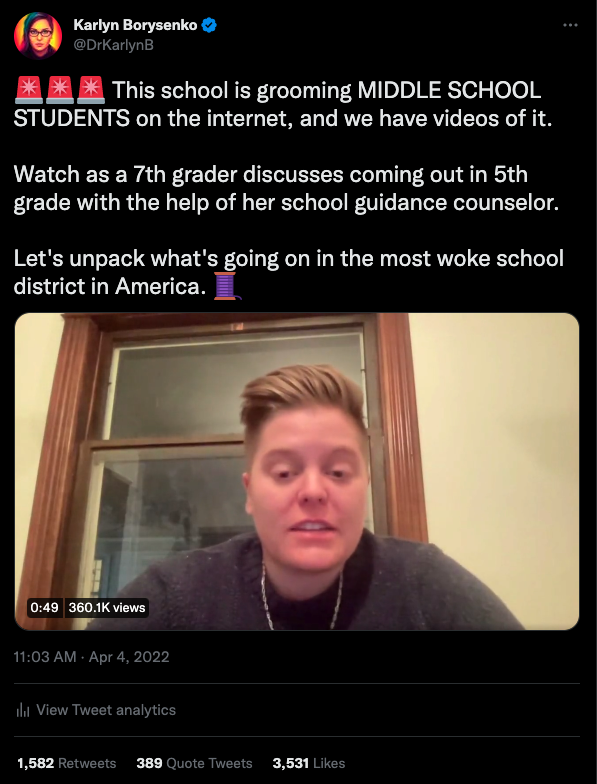
Task: Click the Apr 4, 2022 date
Action: (129, 656)
